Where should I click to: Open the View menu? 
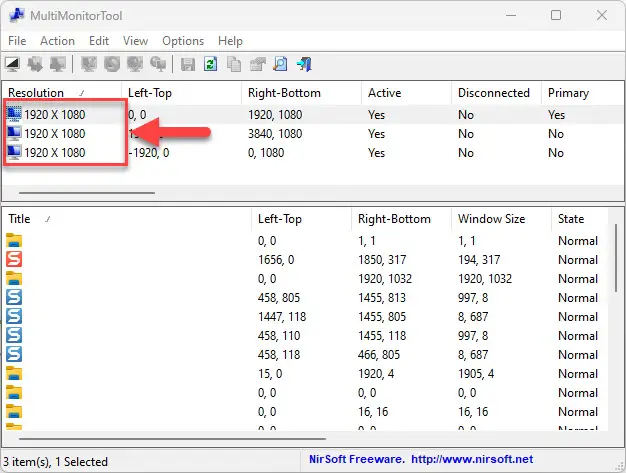[135, 41]
